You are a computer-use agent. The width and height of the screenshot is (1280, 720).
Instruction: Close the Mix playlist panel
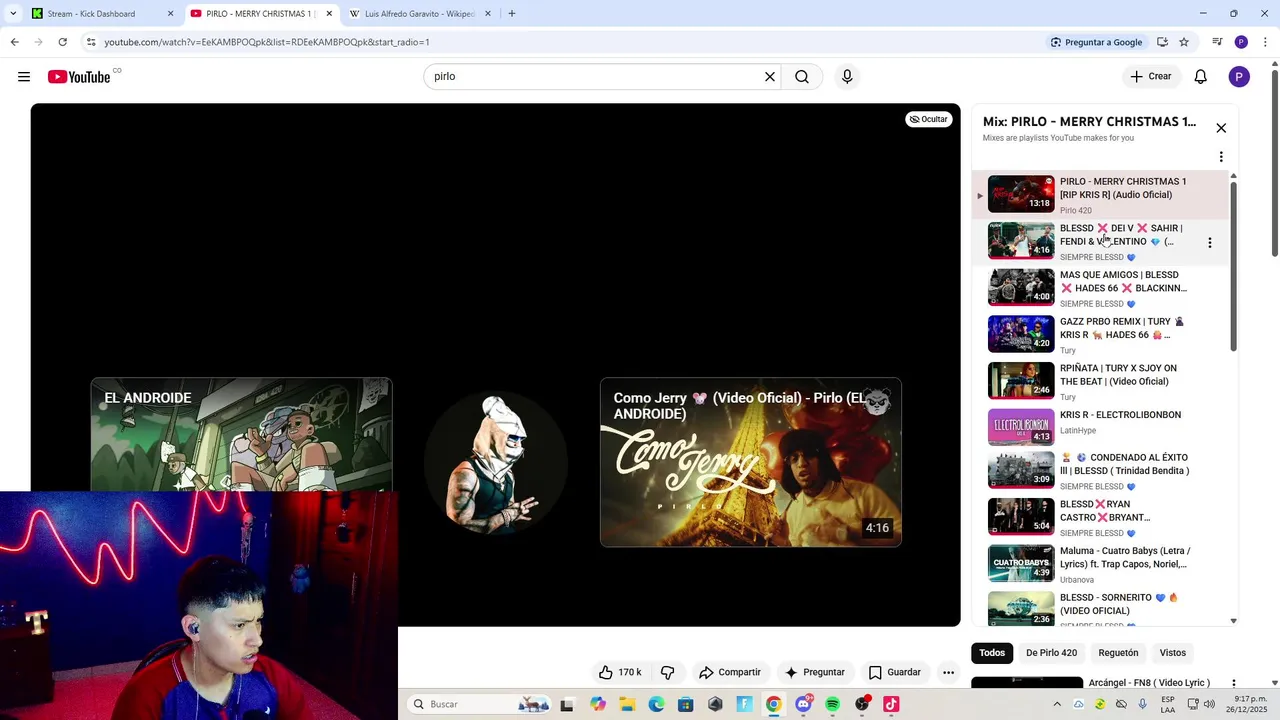(1221, 128)
